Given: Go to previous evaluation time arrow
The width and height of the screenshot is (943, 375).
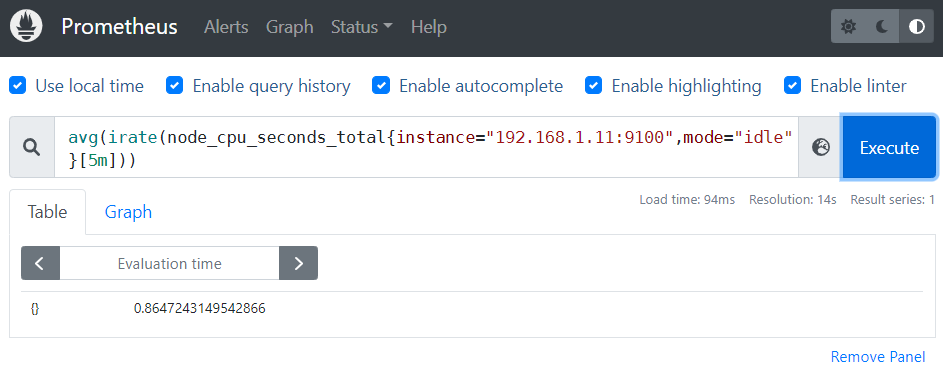Looking at the screenshot, I should (40, 263).
